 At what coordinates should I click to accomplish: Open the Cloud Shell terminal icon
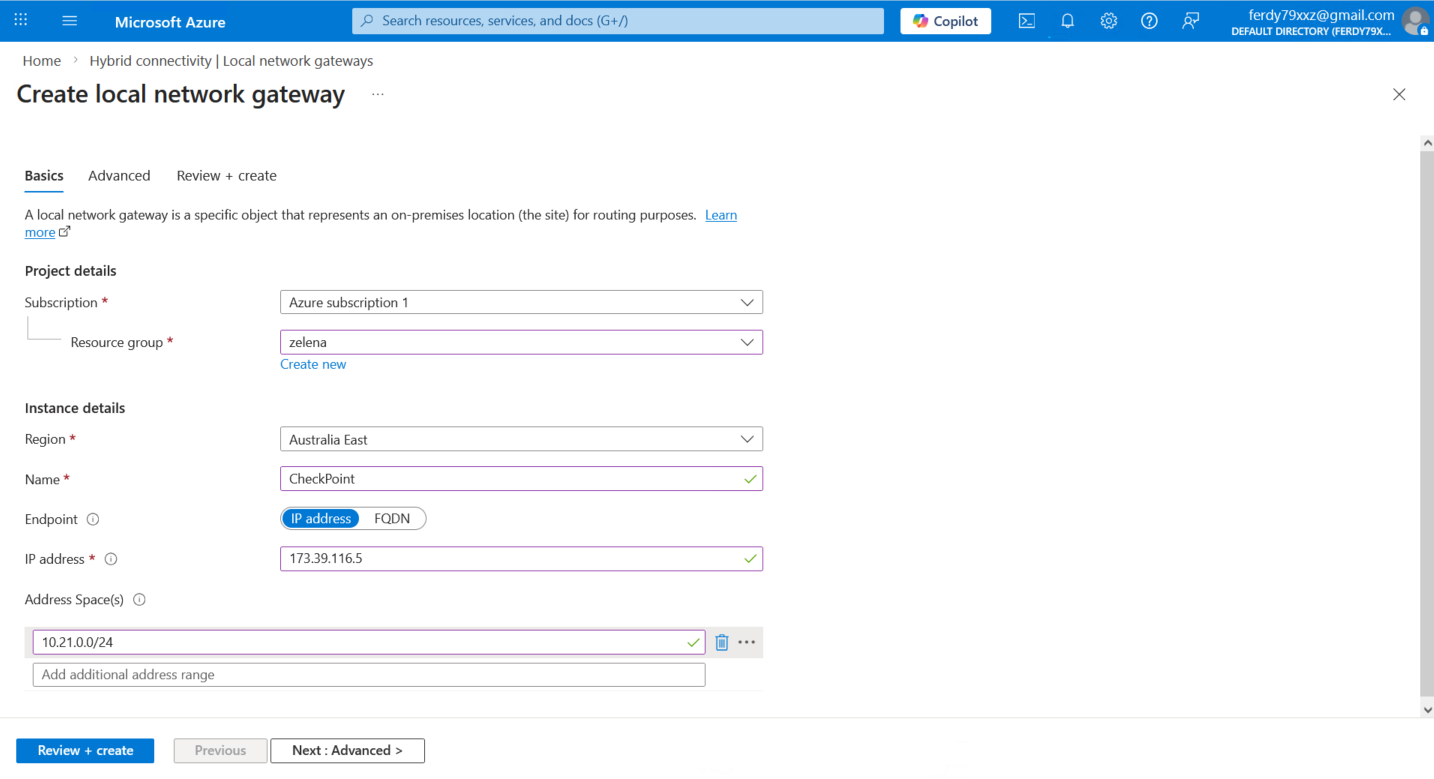click(1026, 21)
